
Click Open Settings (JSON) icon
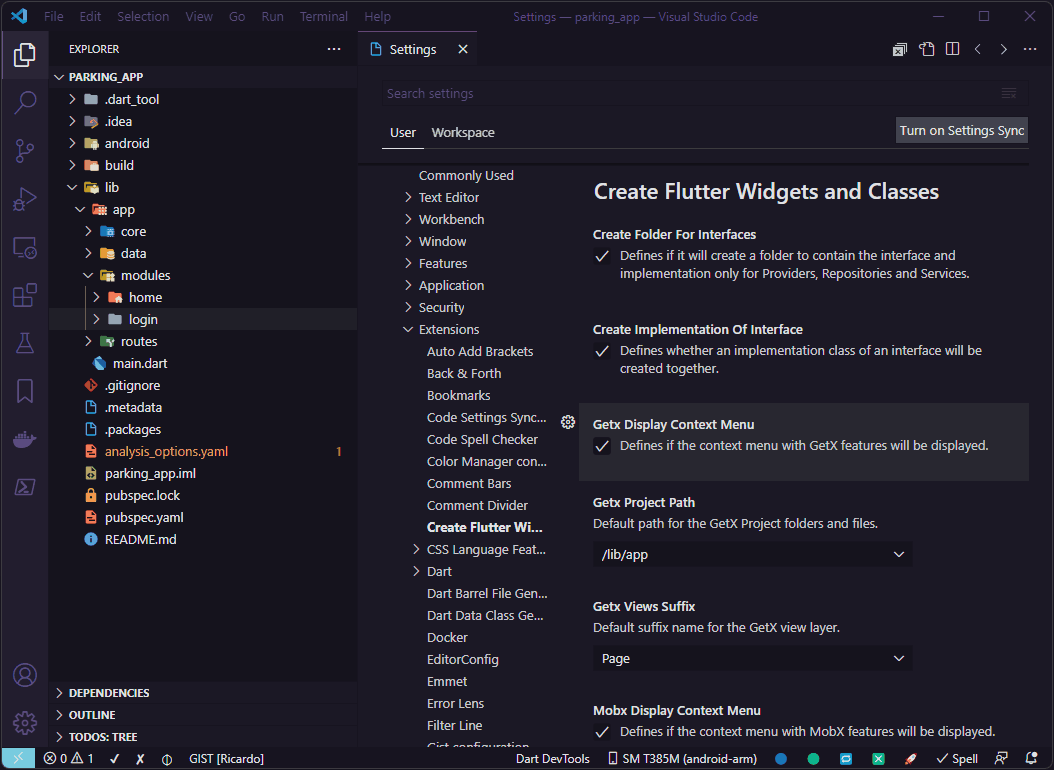tap(927, 49)
